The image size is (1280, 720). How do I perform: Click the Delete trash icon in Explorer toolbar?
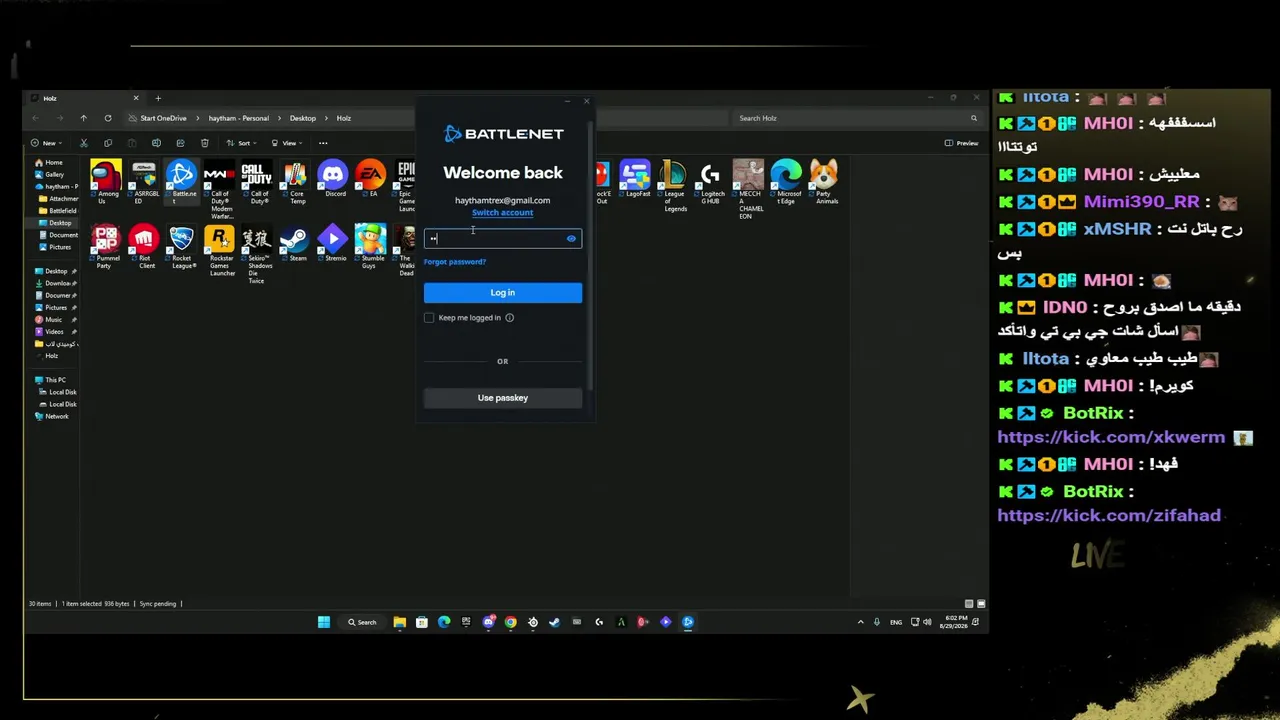205,143
